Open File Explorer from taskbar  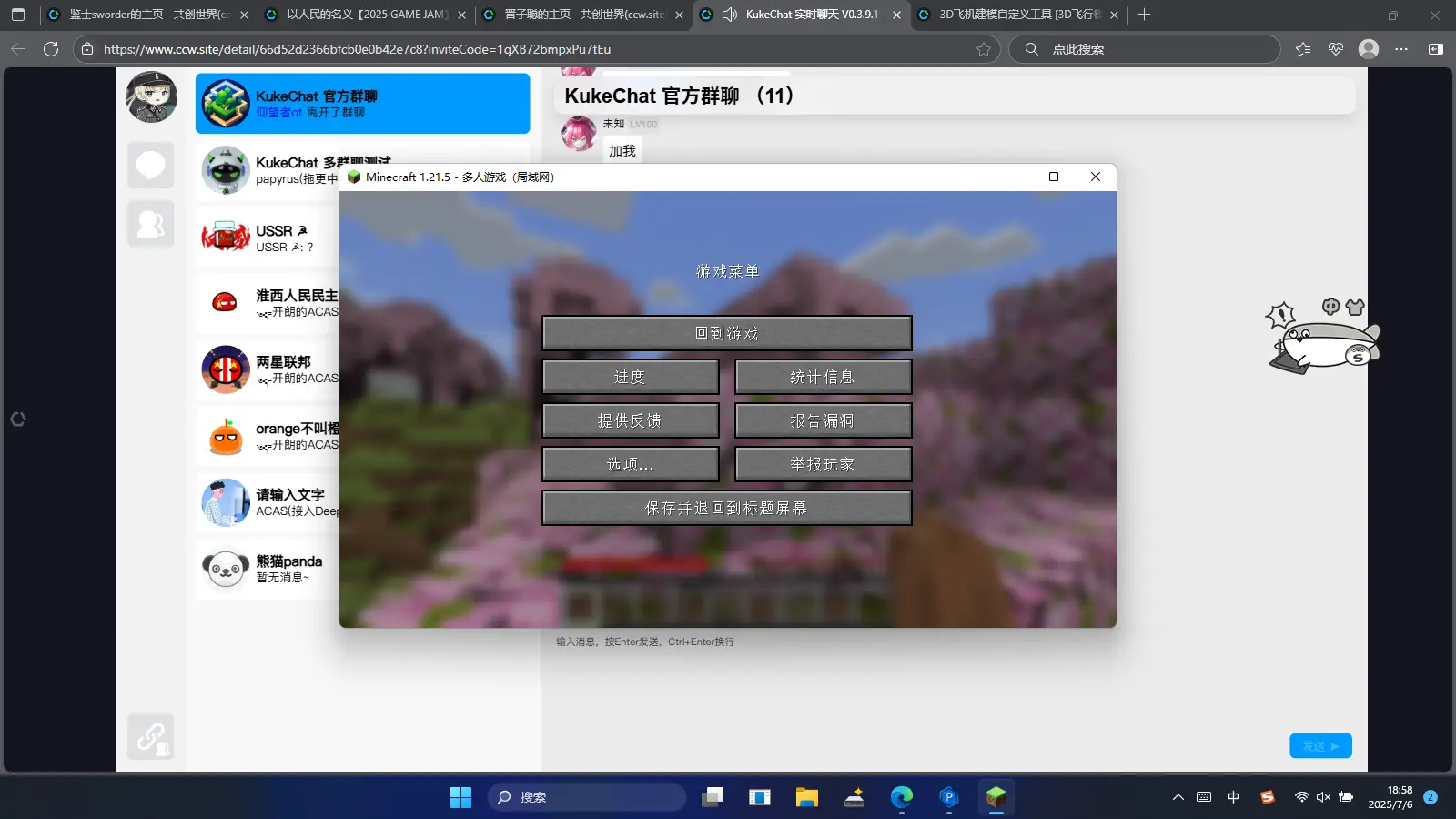tap(807, 797)
